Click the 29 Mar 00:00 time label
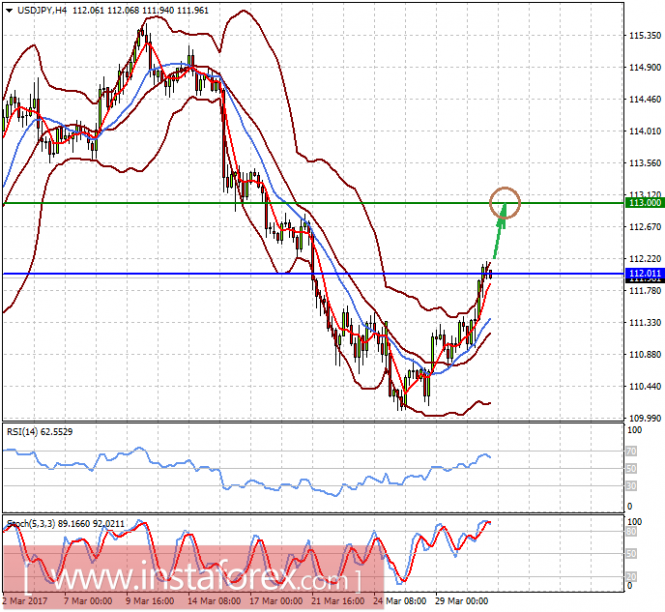 click(x=464, y=602)
